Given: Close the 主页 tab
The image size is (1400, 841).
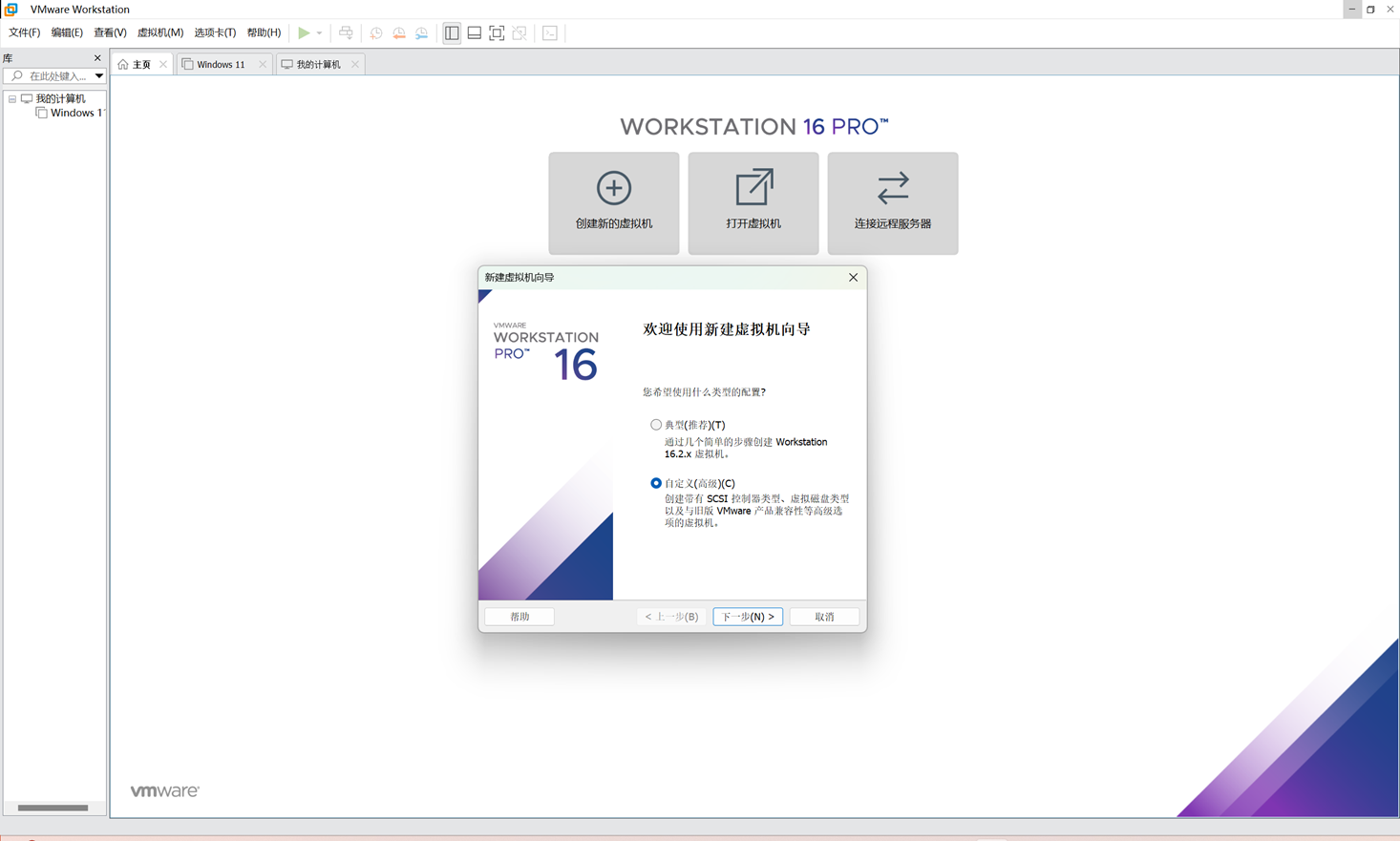Looking at the screenshot, I should [x=163, y=65].
